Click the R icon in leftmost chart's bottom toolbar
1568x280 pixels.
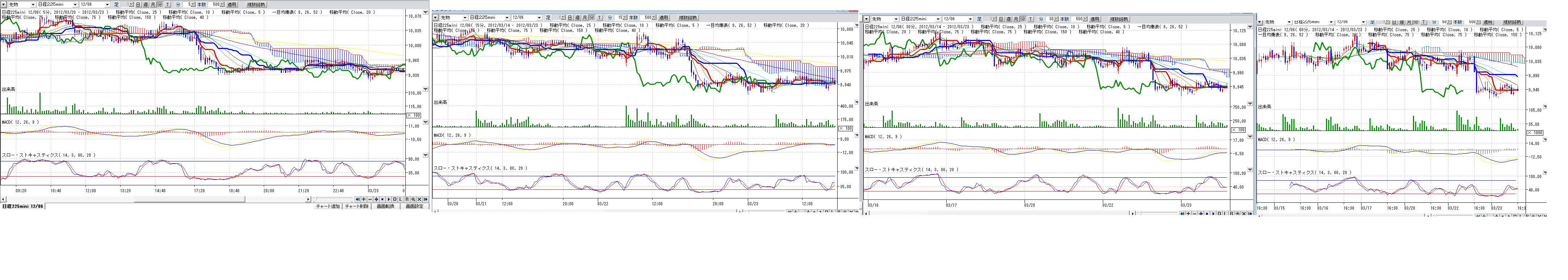[x=407, y=199]
